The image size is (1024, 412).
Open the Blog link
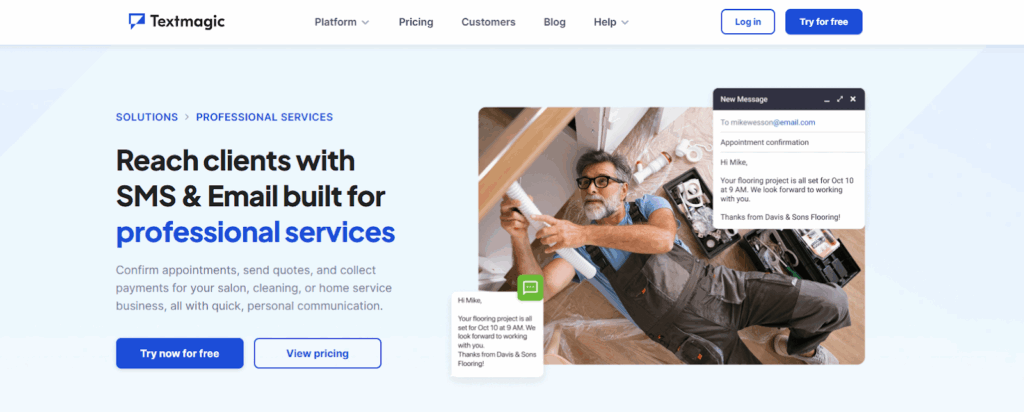click(x=554, y=22)
